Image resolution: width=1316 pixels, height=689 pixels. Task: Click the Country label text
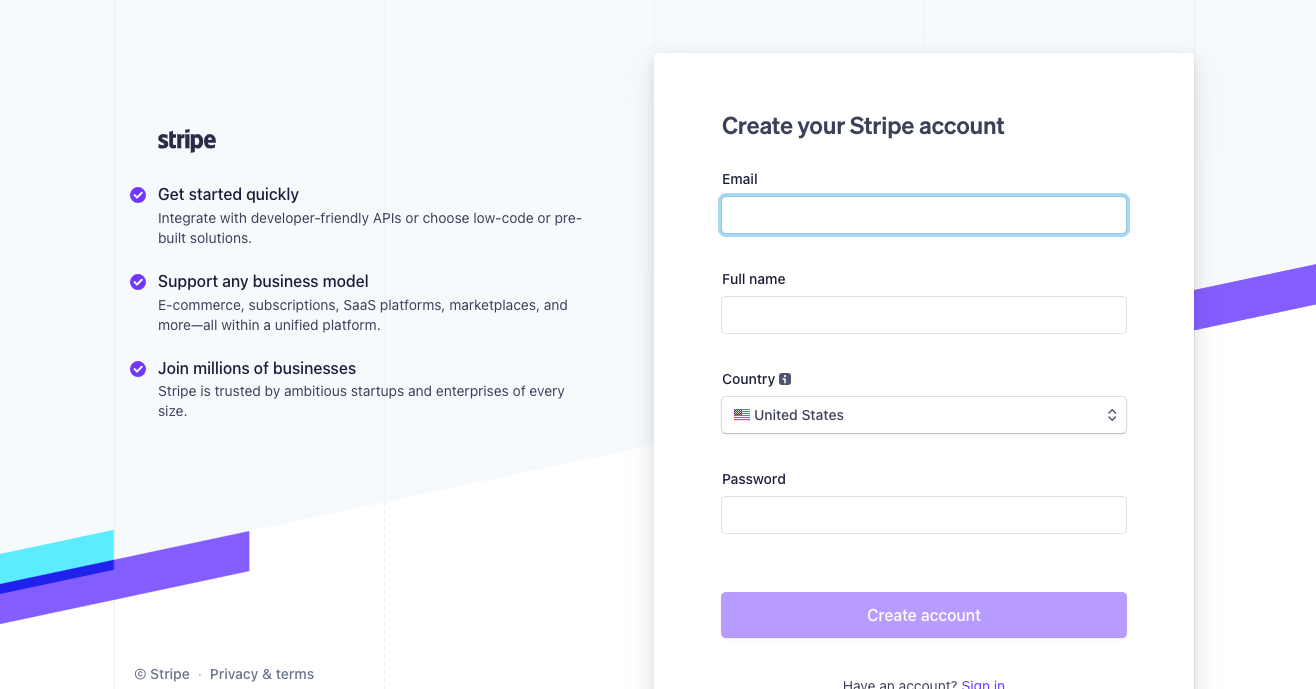coord(748,379)
